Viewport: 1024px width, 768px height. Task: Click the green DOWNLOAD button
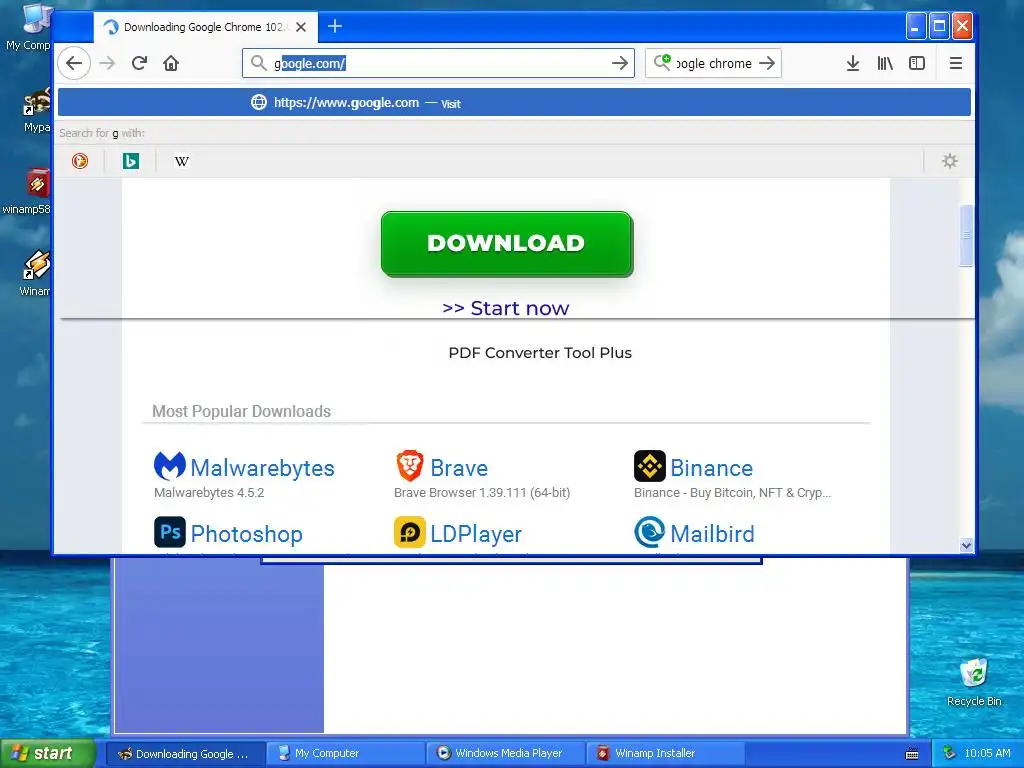pyautogui.click(x=507, y=244)
